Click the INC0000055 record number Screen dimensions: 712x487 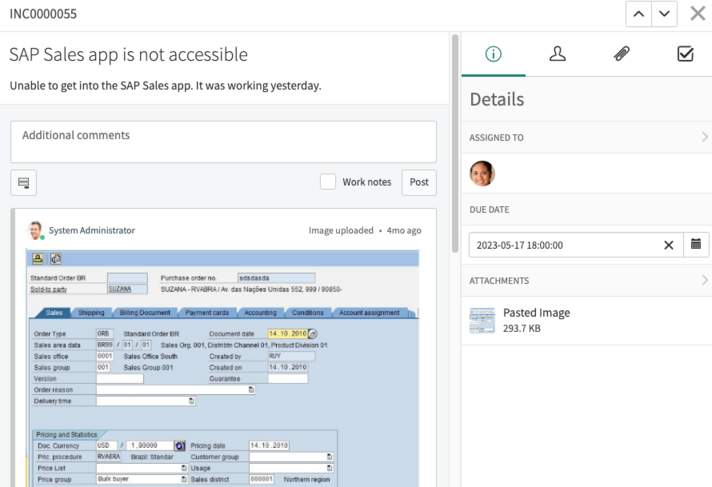pos(43,14)
